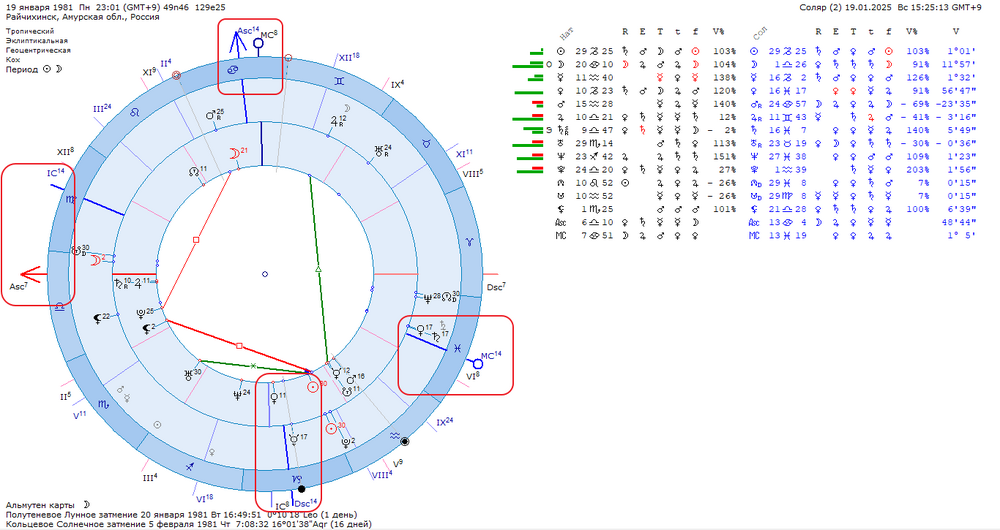
Task: Click the 'Нат' natal table header
Action: 565,33
